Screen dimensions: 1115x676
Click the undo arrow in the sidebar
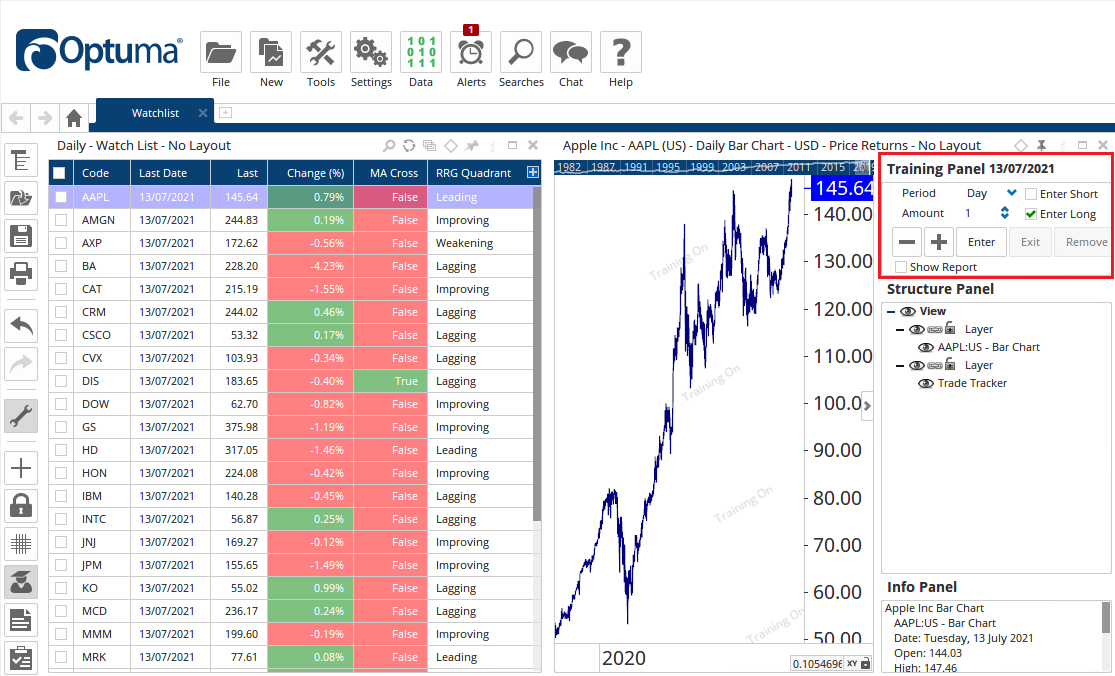(x=21, y=326)
